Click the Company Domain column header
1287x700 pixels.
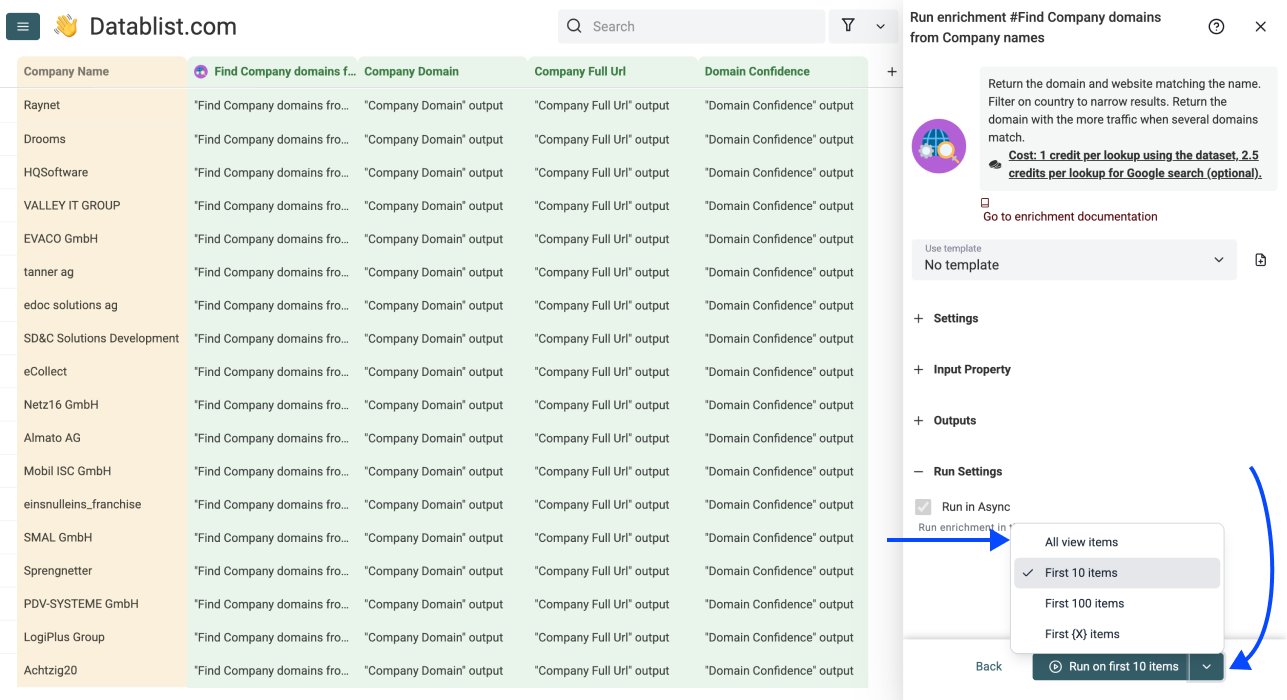click(x=441, y=72)
